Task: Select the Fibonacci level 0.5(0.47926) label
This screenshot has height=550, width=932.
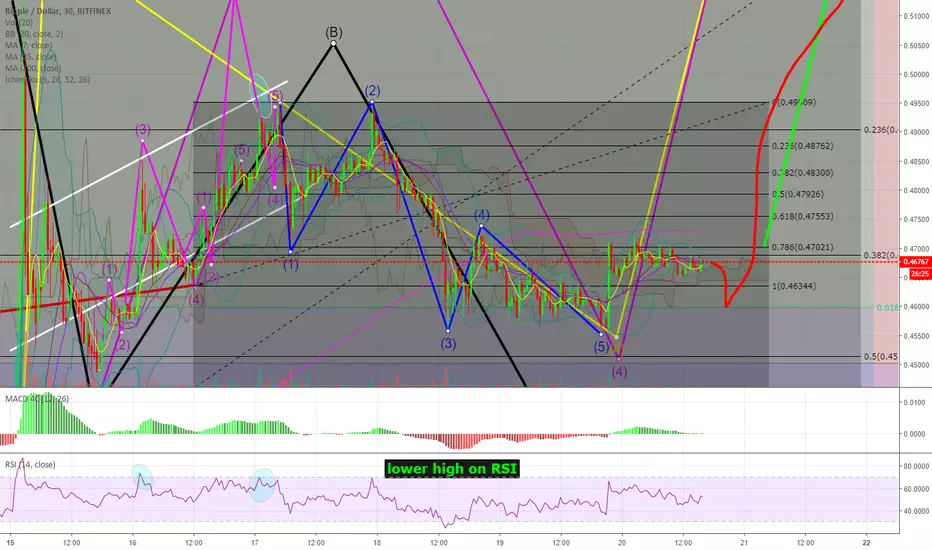Action: click(798, 194)
